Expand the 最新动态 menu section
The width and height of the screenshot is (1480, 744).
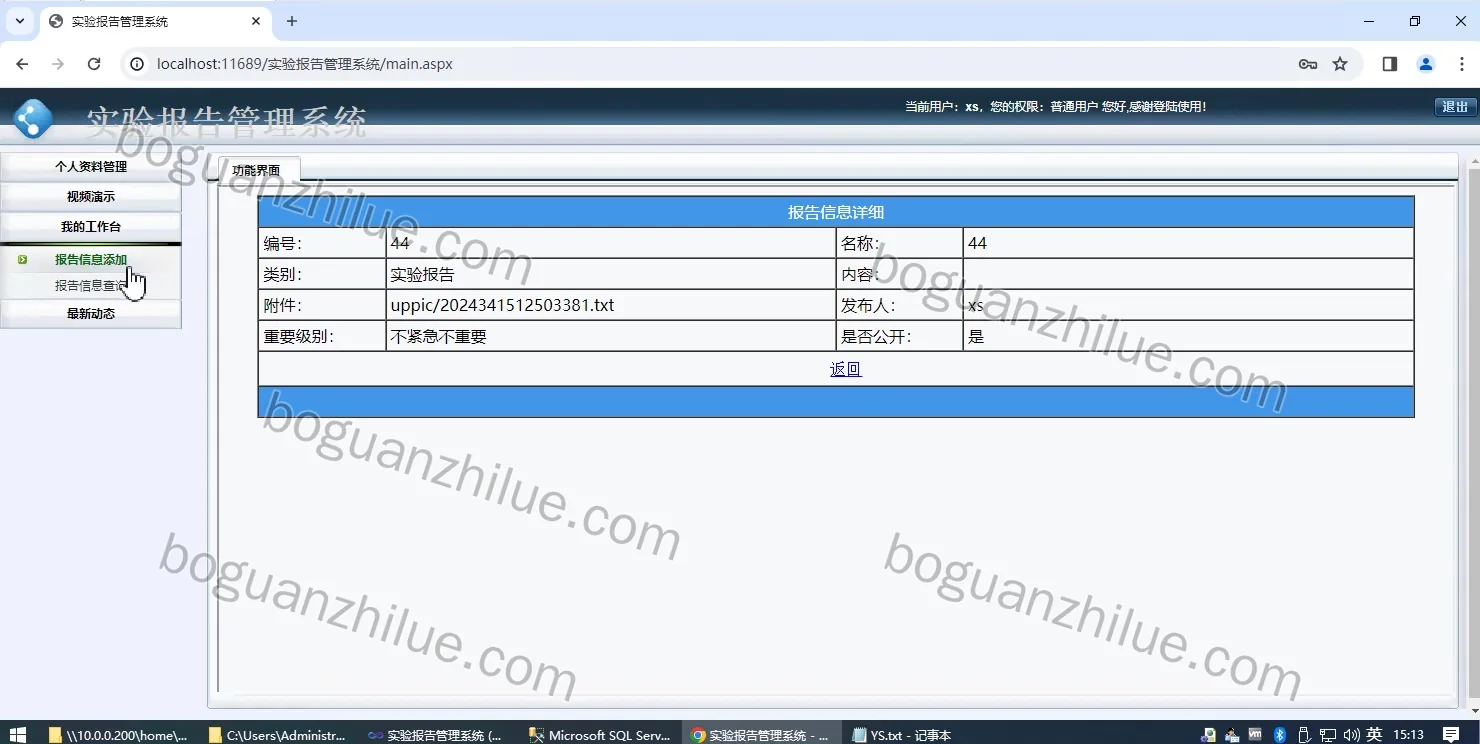point(91,314)
